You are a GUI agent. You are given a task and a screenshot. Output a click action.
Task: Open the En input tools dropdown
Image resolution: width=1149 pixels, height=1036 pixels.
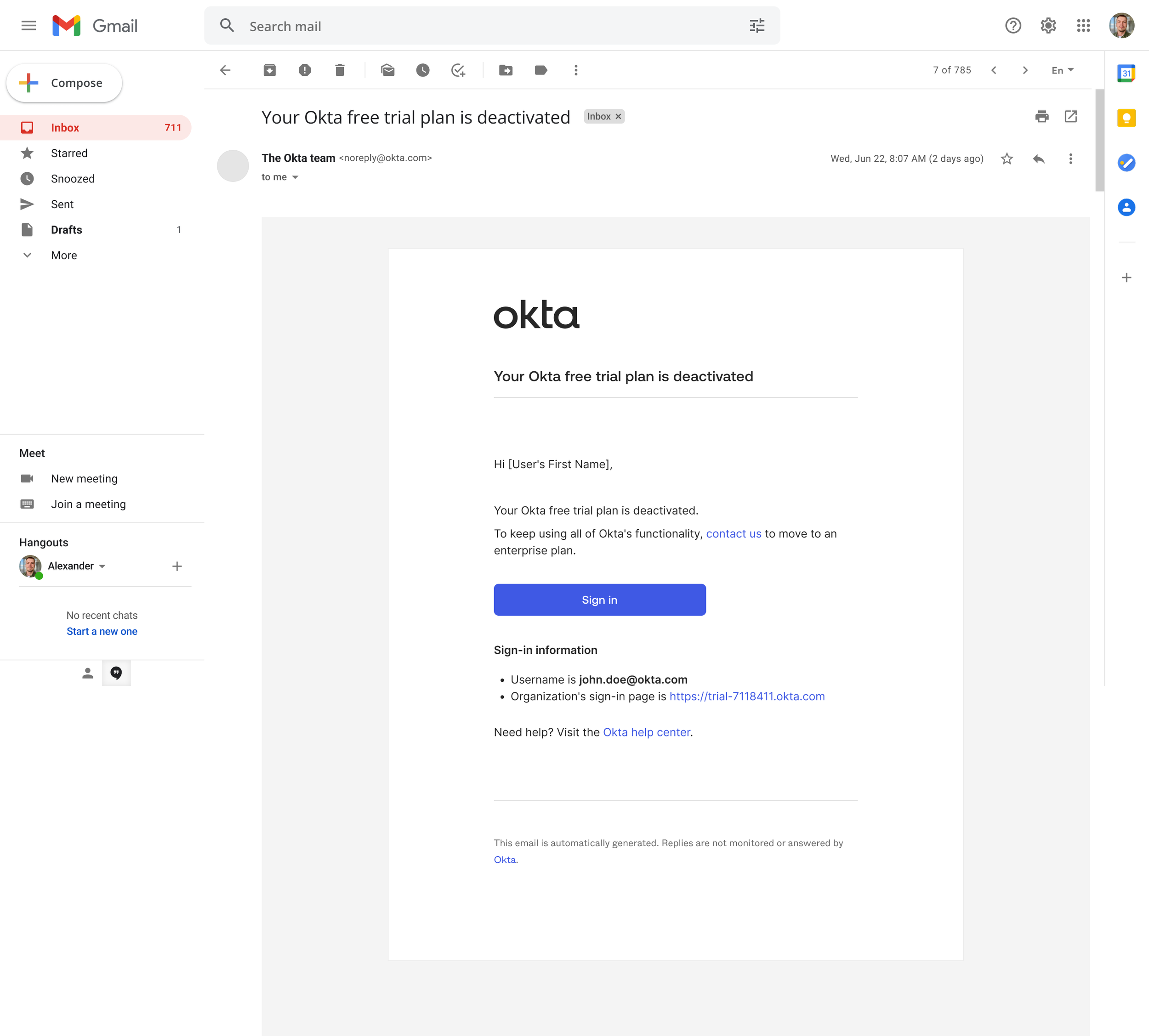pos(1062,70)
